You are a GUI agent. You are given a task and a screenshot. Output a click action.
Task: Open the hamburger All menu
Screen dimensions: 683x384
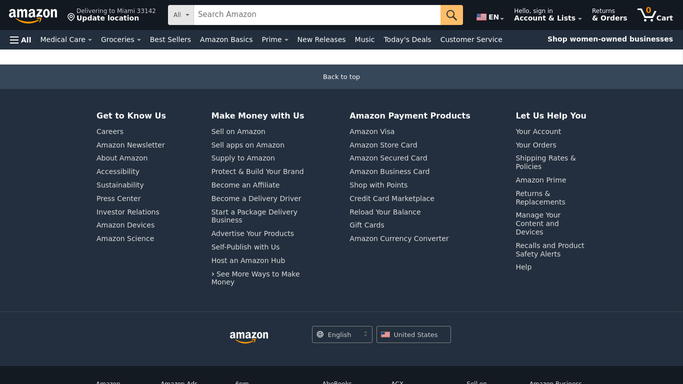(20, 40)
